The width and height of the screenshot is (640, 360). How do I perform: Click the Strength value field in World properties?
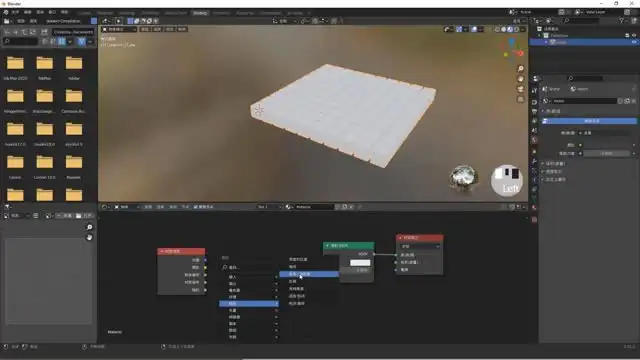(x=606, y=153)
